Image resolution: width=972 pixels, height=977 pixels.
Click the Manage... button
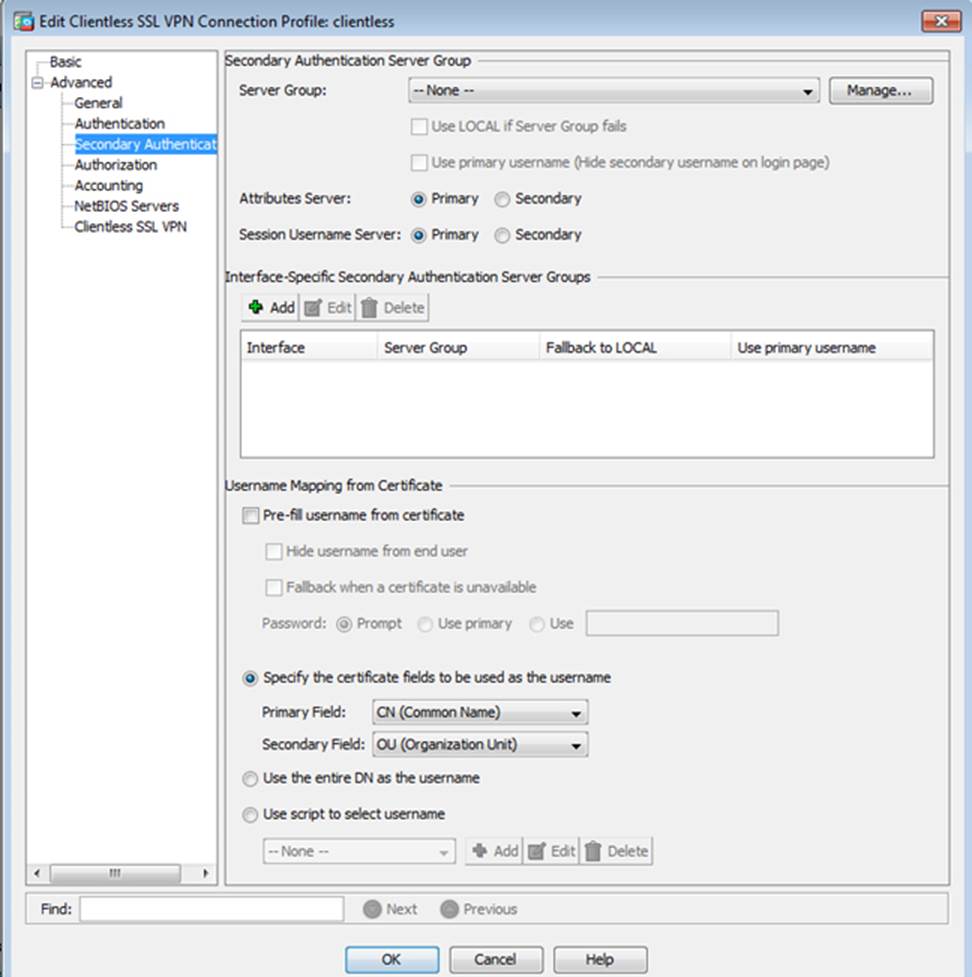point(880,91)
